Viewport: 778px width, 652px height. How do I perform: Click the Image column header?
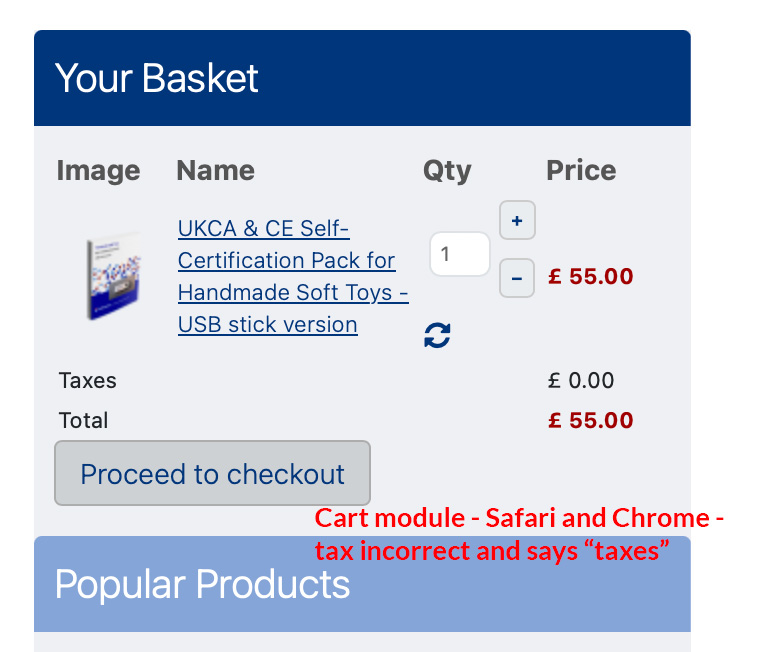[x=98, y=171]
